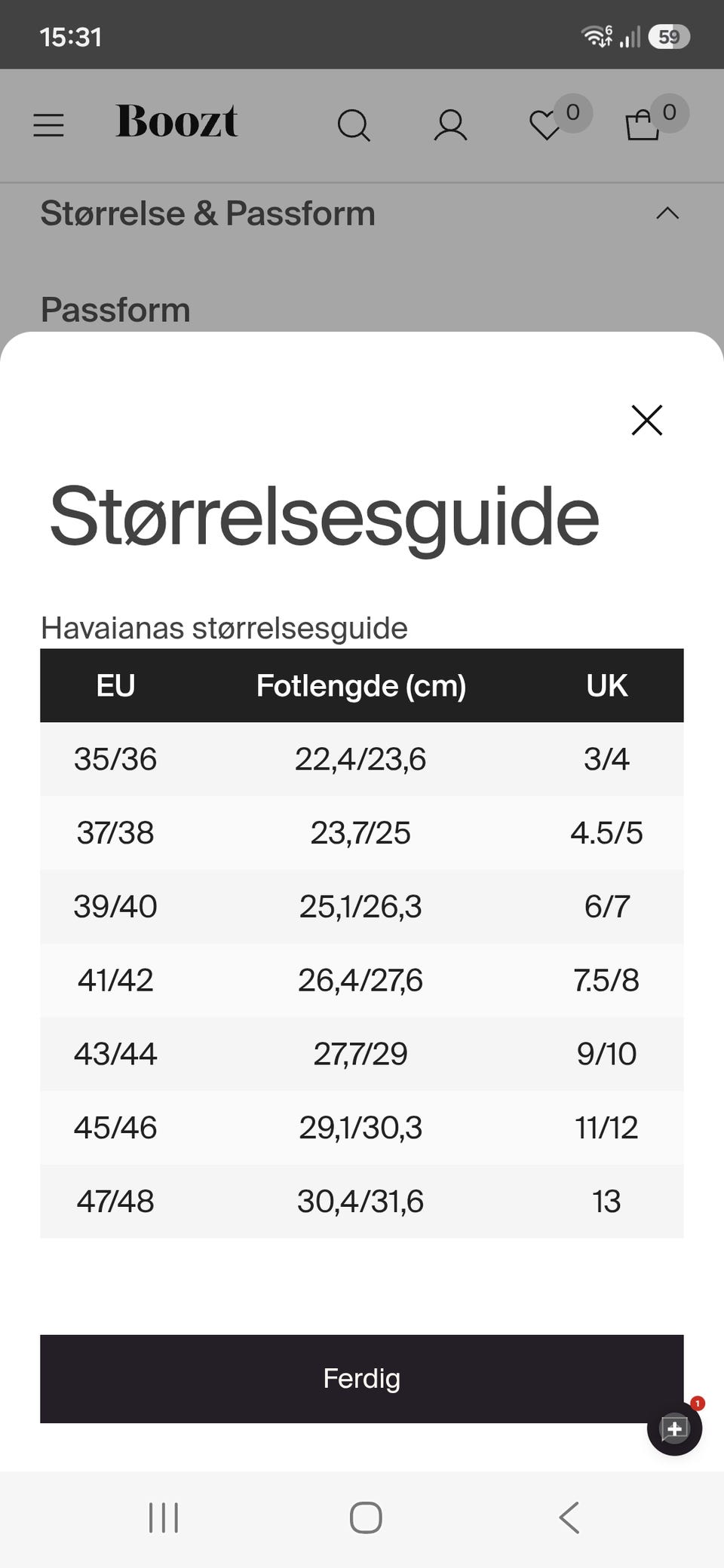Open the search magnifier icon
The width and height of the screenshot is (724, 1568).
354,125
